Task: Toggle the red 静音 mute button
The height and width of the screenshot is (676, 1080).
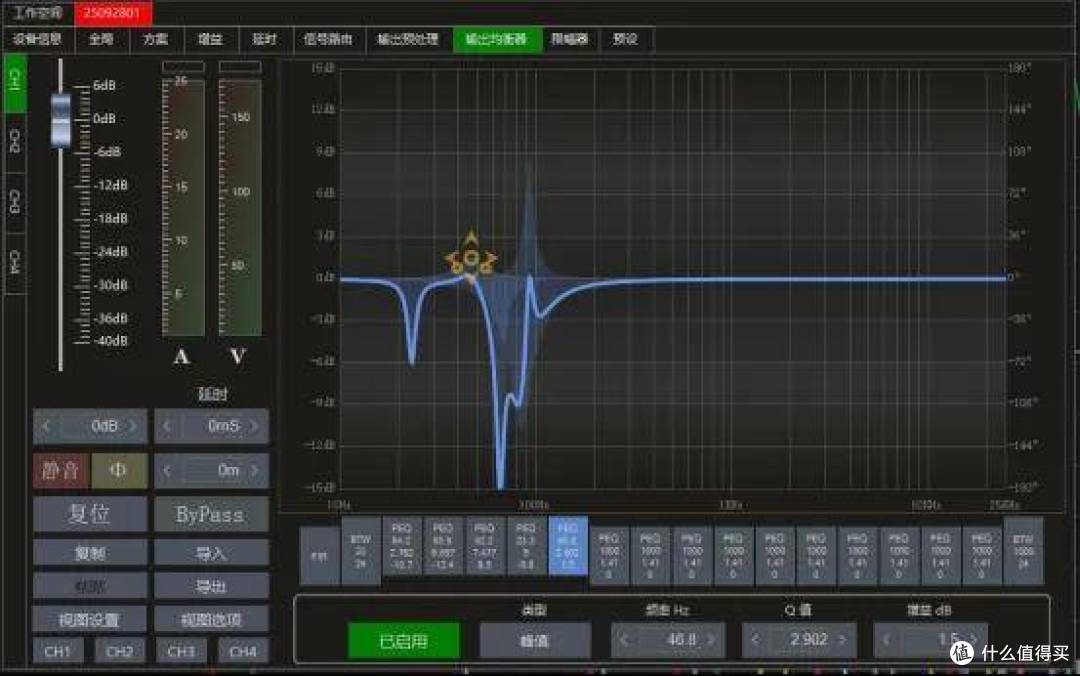Action: click(x=61, y=470)
